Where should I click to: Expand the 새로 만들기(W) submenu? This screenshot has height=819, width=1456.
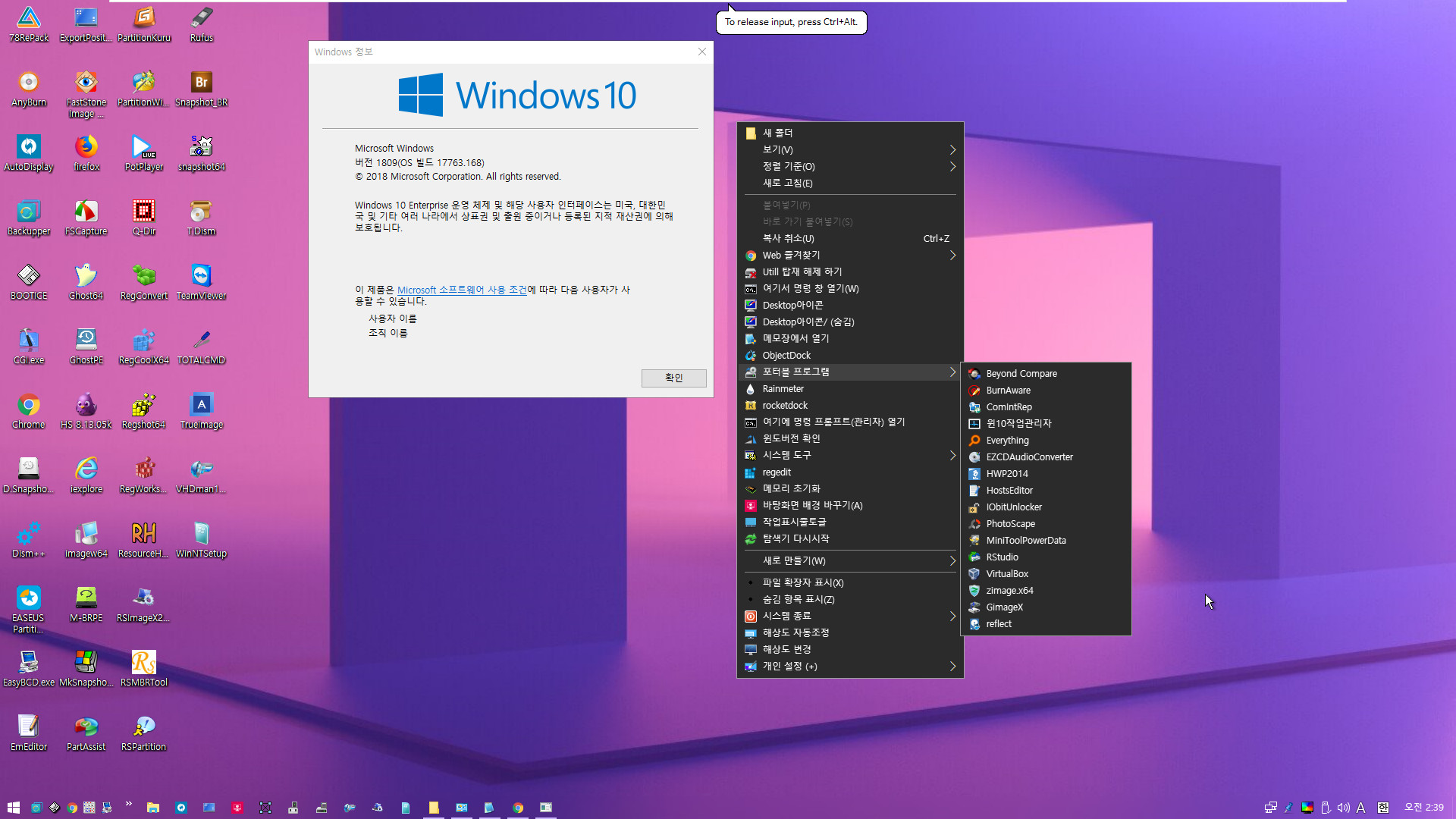pyautogui.click(x=850, y=560)
